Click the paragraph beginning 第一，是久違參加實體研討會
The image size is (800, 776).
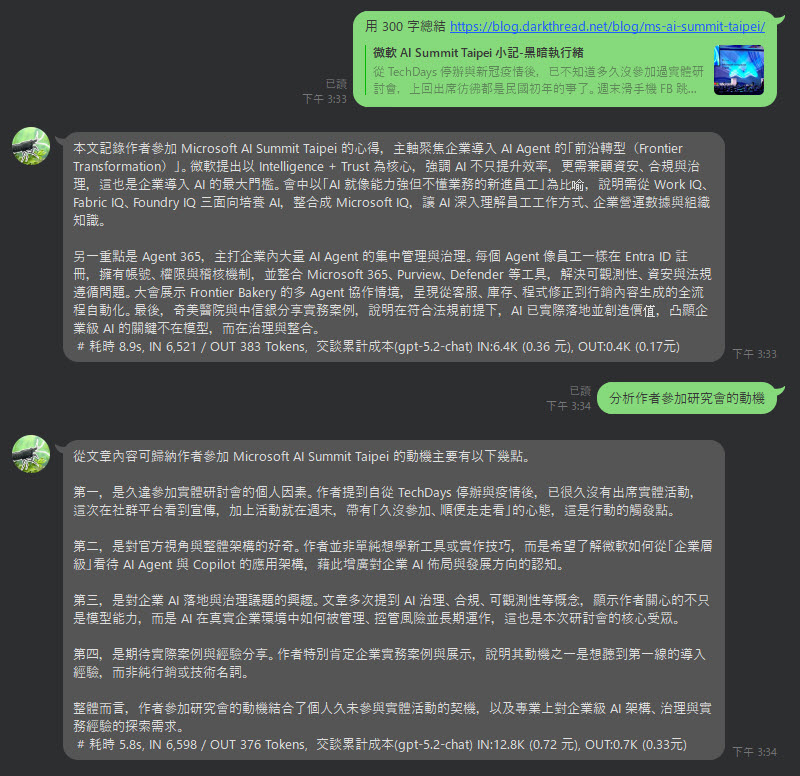point(384,501)
